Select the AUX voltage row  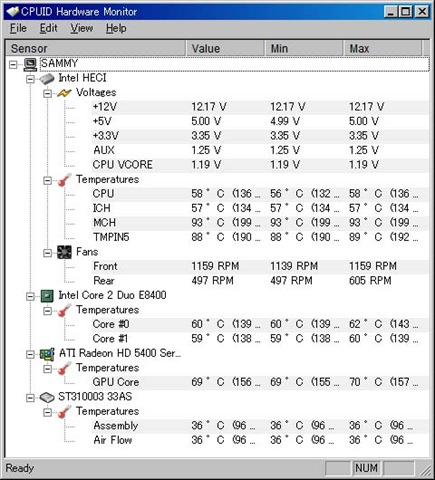click(x=260, y=150)
